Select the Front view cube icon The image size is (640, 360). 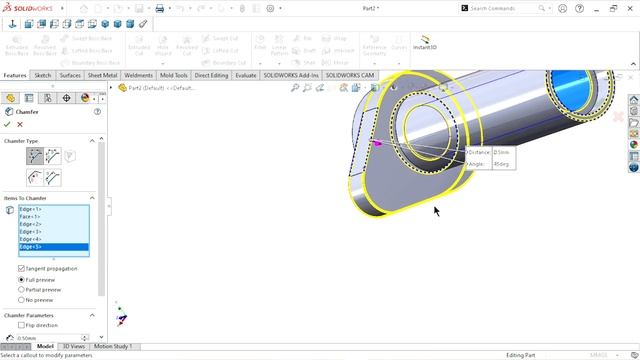pyautogui.click(x=29, y=24)
